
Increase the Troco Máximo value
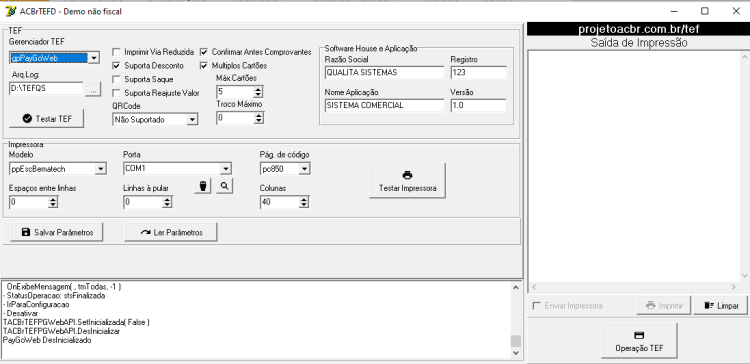tap(258, 115)
